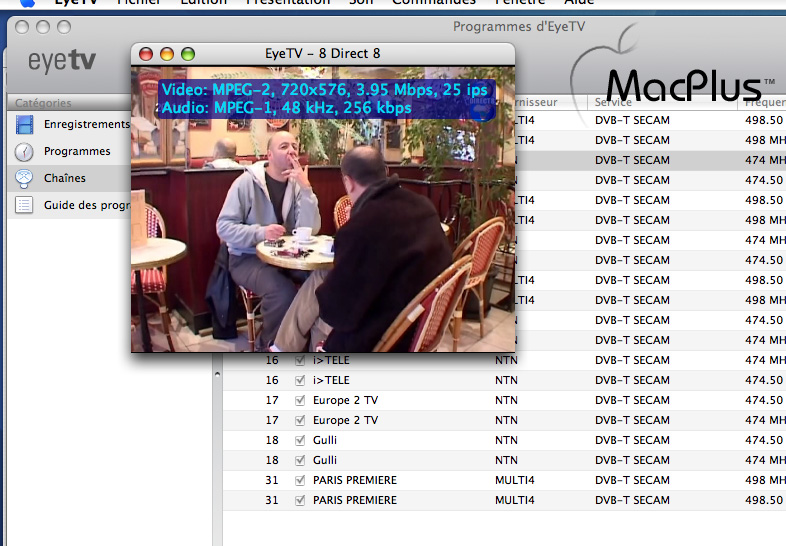Image resolution: width=786 pixels, height=546 pixels.
Task: Open the Aide menu
Action: click(579, 2)
